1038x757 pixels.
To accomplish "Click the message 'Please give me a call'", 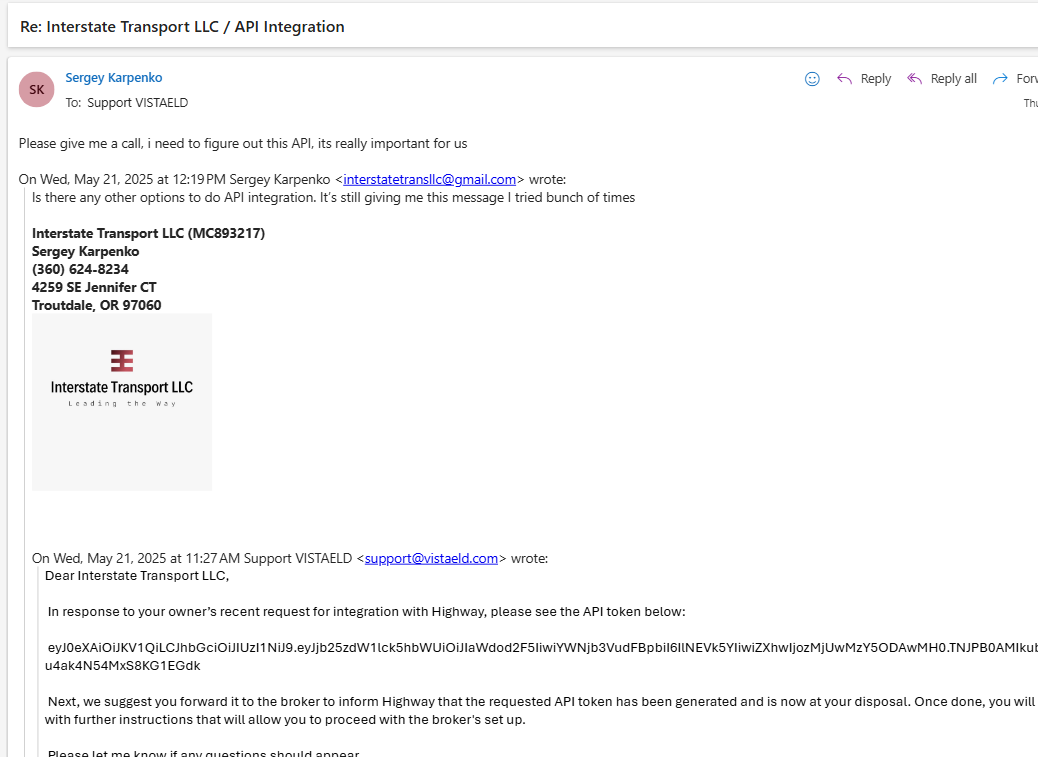I will click(x=243, y=144).
